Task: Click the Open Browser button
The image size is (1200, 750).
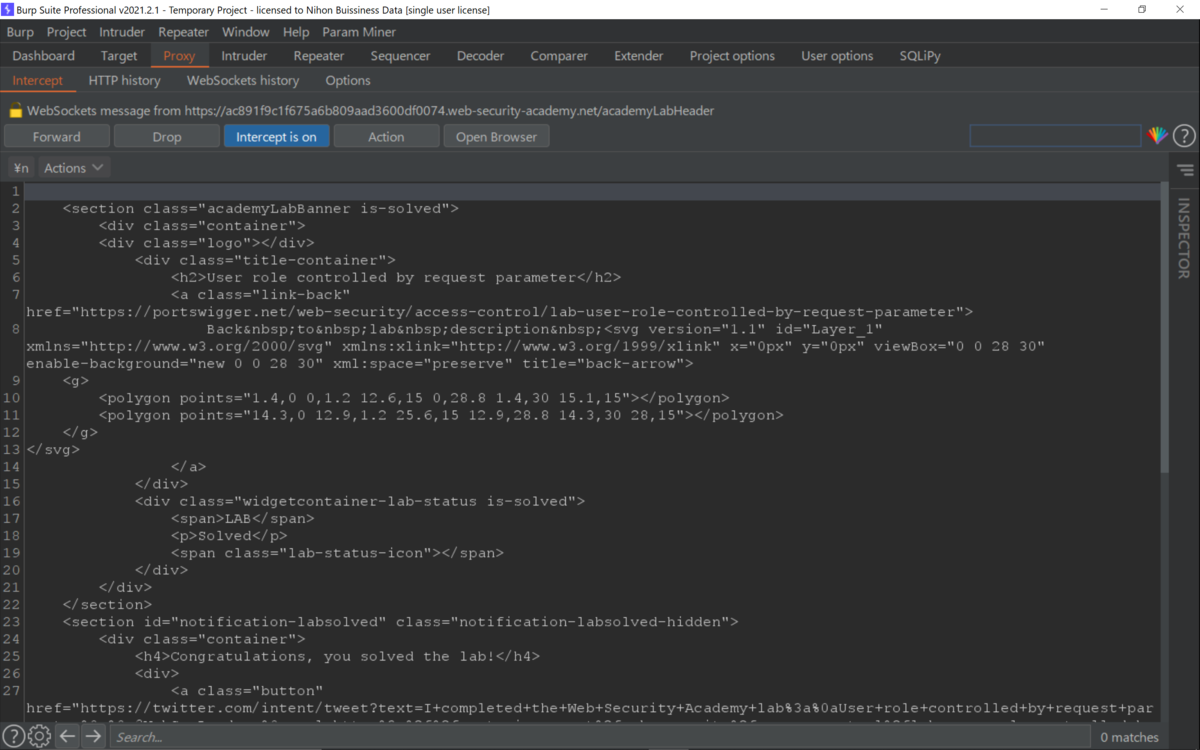Action: pos(496,137)
